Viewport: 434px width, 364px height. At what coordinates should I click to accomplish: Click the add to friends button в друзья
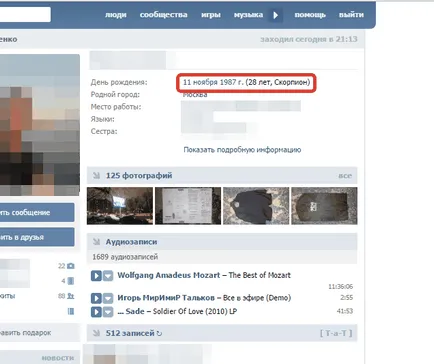pos(37,237)
